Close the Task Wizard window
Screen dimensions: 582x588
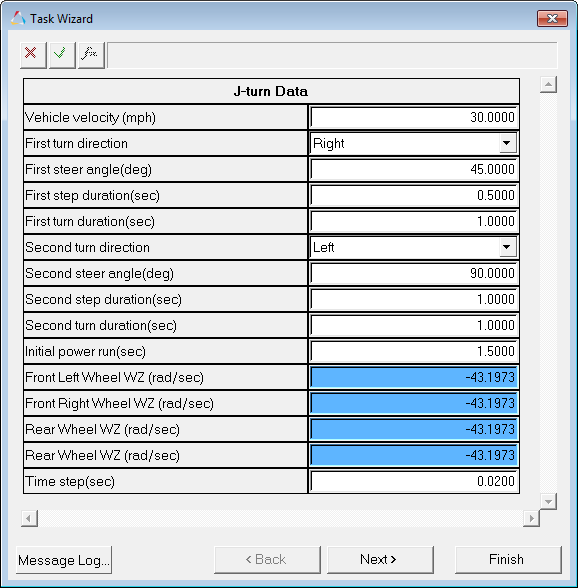click(x=552, y=19)
